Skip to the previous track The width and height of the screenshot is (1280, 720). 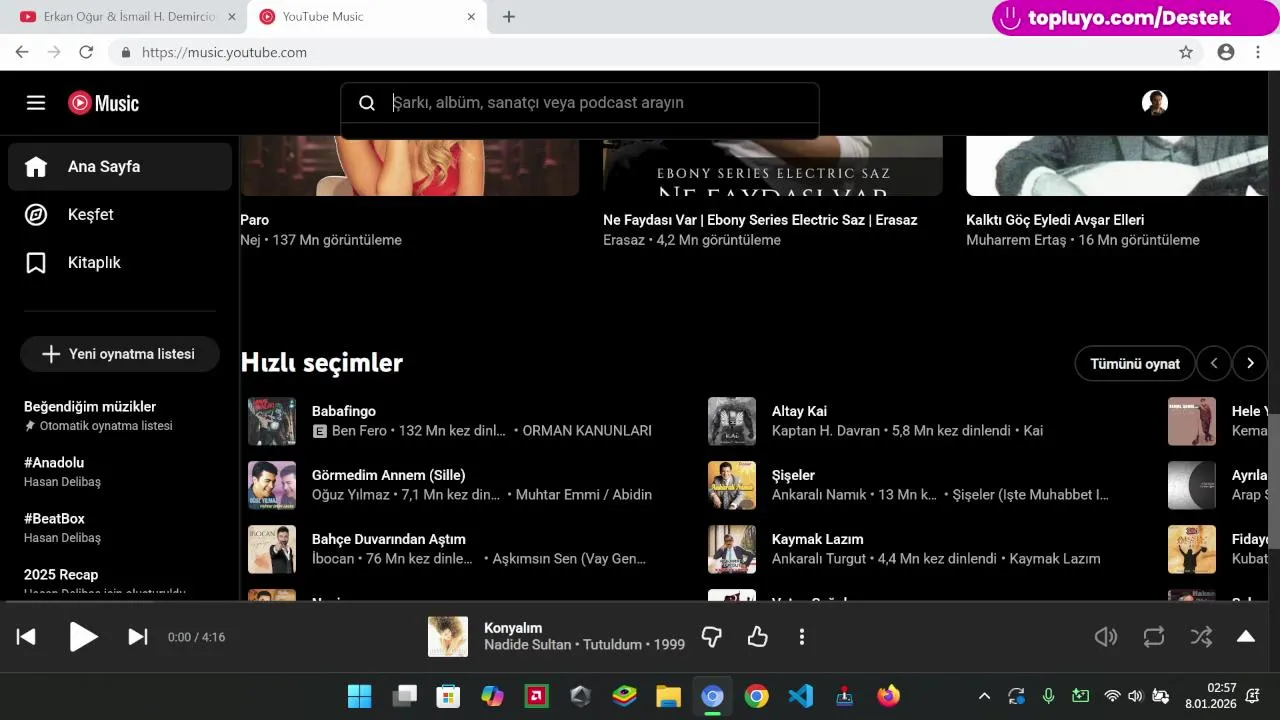tap(26, 637)
